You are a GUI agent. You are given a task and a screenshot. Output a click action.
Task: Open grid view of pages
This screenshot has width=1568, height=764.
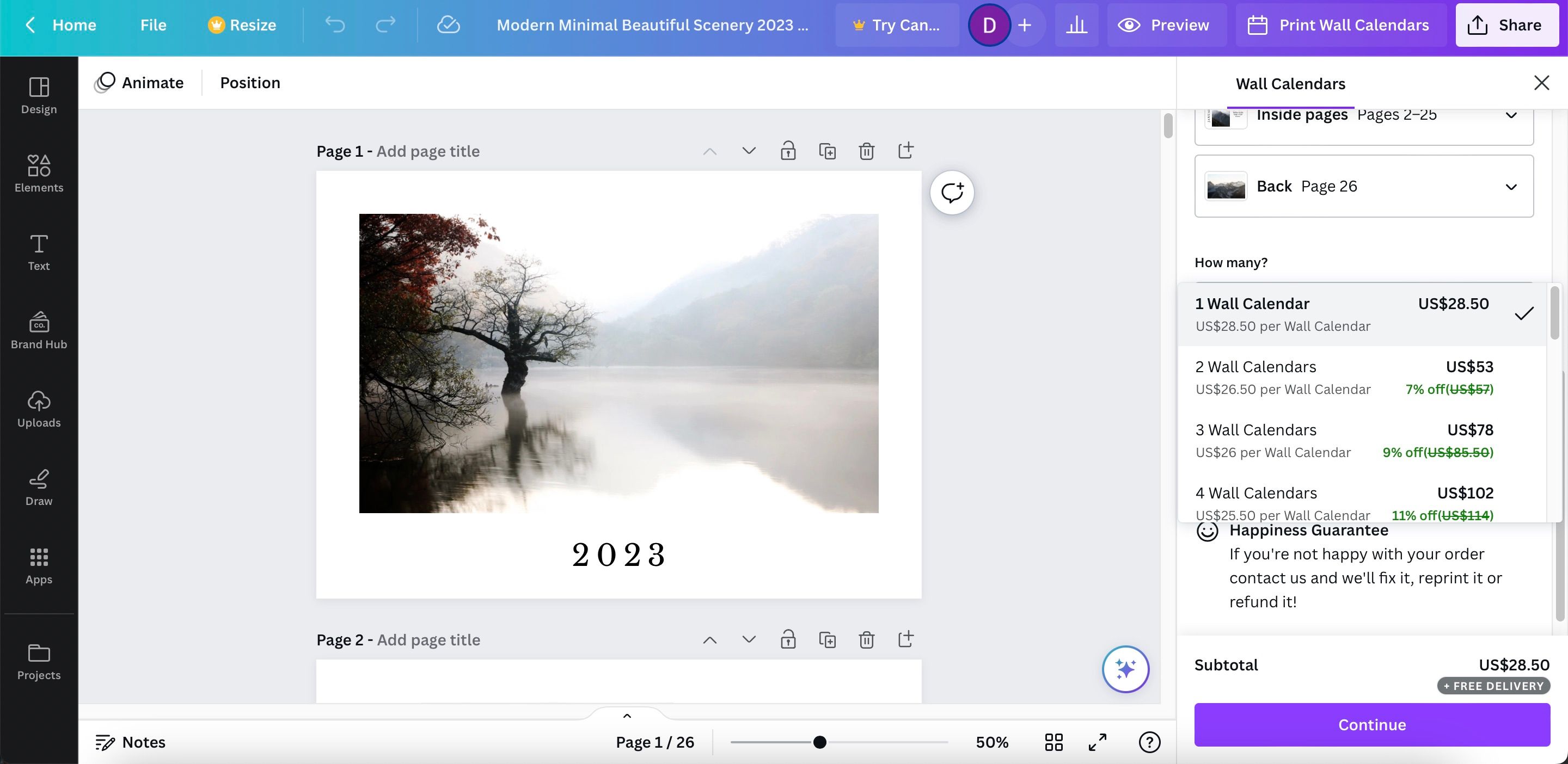(1053, 742)
